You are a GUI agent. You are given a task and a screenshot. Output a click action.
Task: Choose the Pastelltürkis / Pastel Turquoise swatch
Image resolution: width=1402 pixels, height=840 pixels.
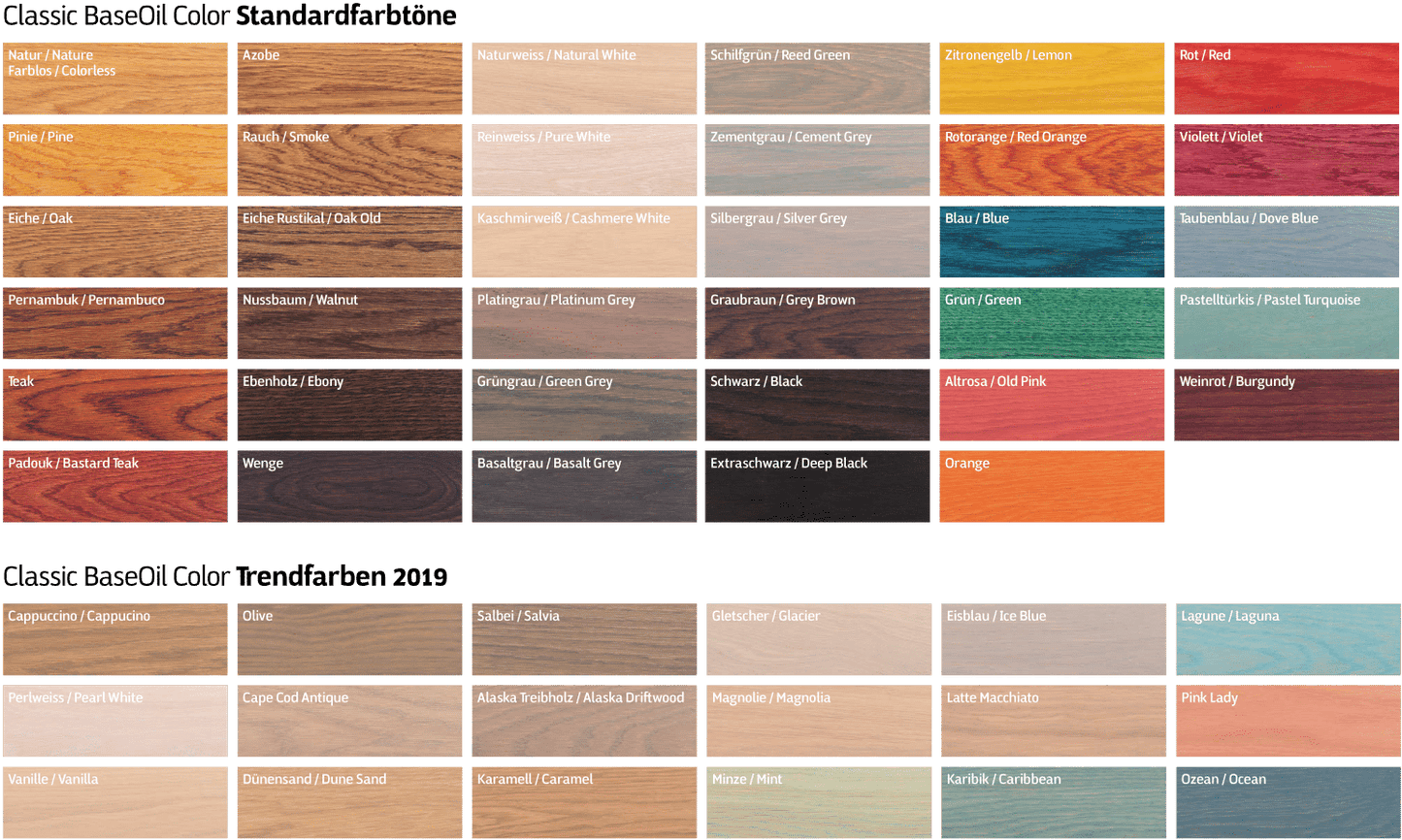click(x=1287, y=324)
